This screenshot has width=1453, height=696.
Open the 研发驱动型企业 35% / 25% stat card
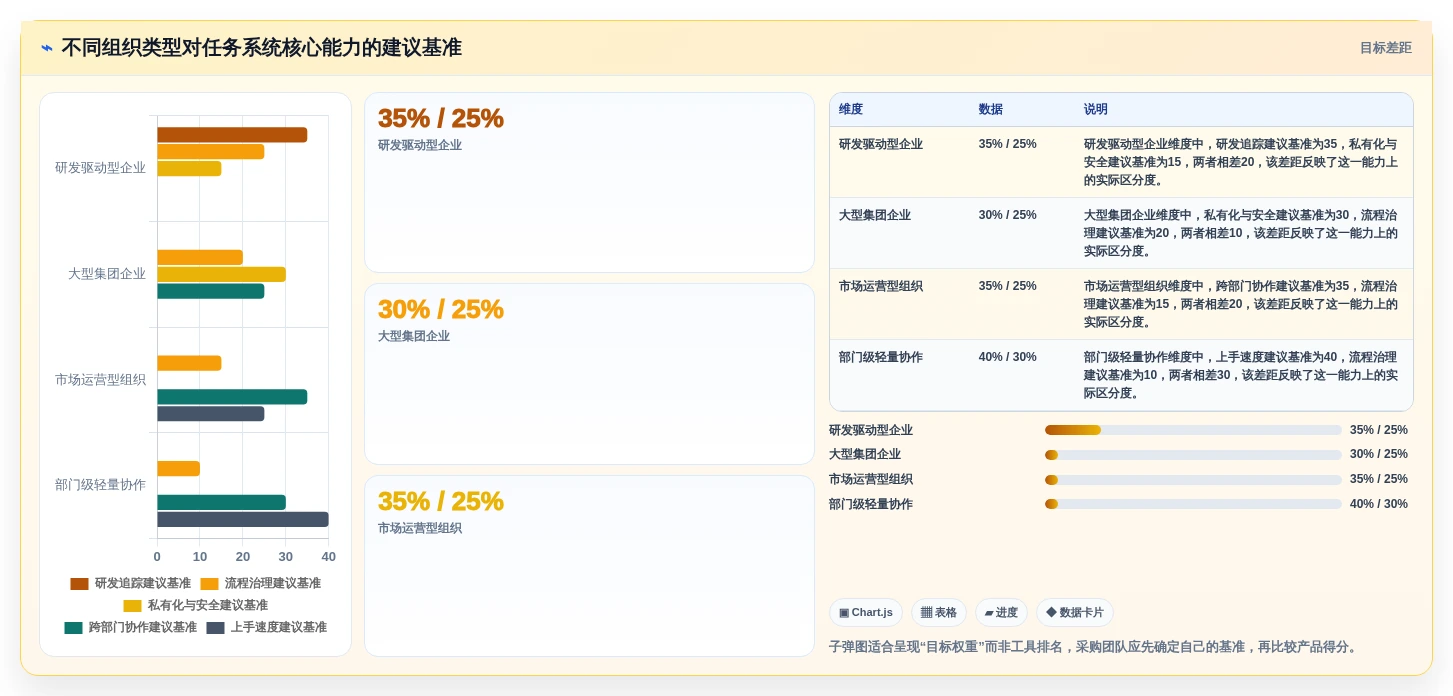click(x=589, y=182)
